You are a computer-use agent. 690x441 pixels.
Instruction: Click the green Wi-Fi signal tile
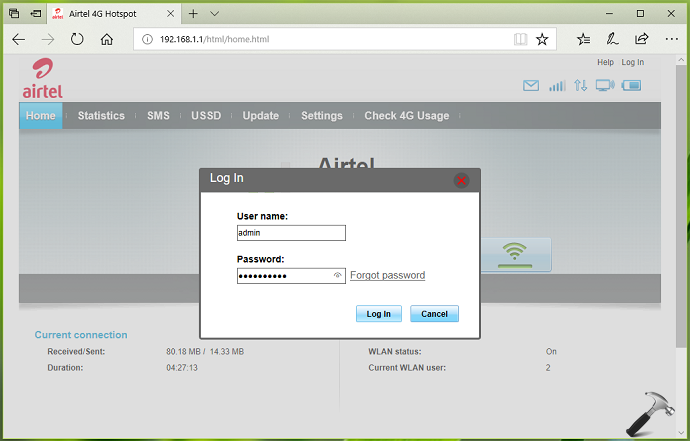515,254
